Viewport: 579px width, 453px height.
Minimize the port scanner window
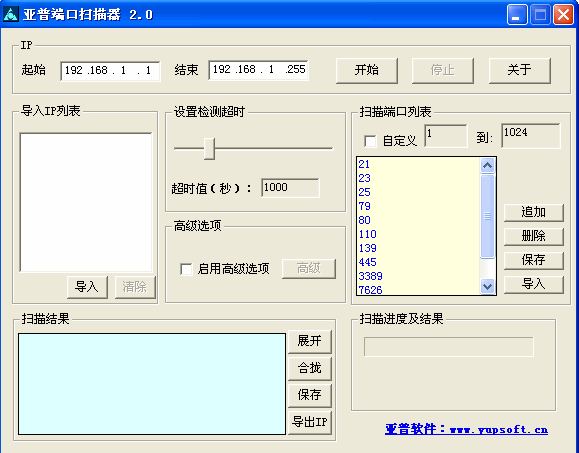pyautogui.click(x=517, y=15)
